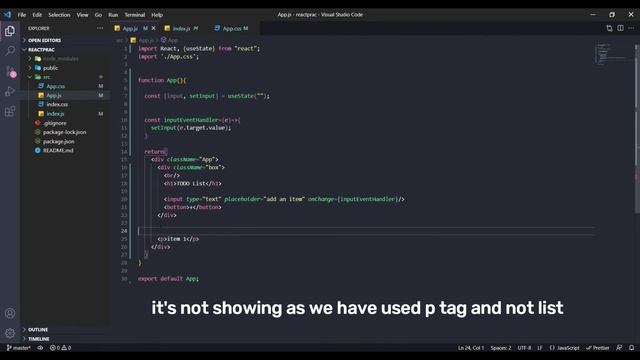The width and height of the screenshot is (640, 360).
Task: Open notifications bell icon
Action: 631,348
